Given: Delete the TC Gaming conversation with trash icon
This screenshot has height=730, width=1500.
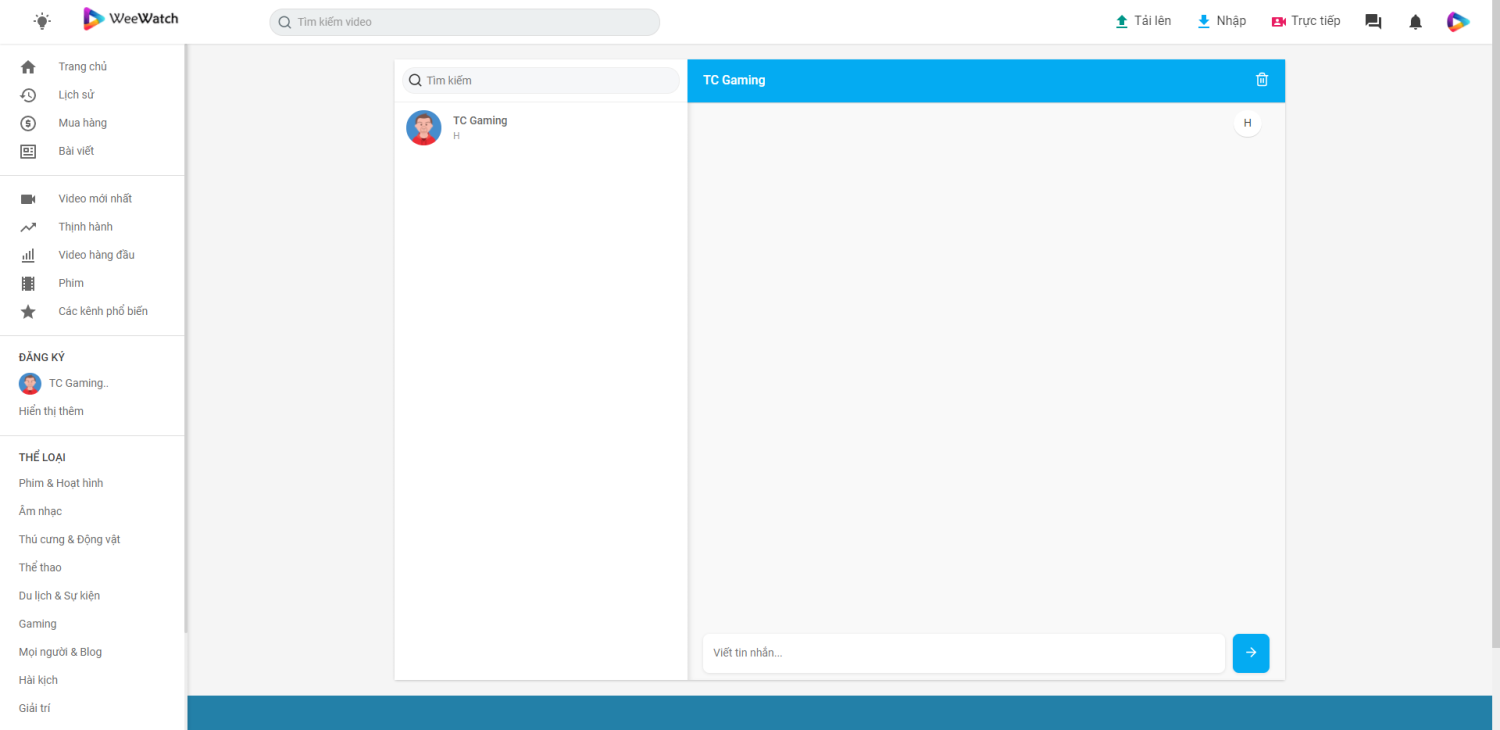Looking at the screenshot, I should pos(1262,80).
